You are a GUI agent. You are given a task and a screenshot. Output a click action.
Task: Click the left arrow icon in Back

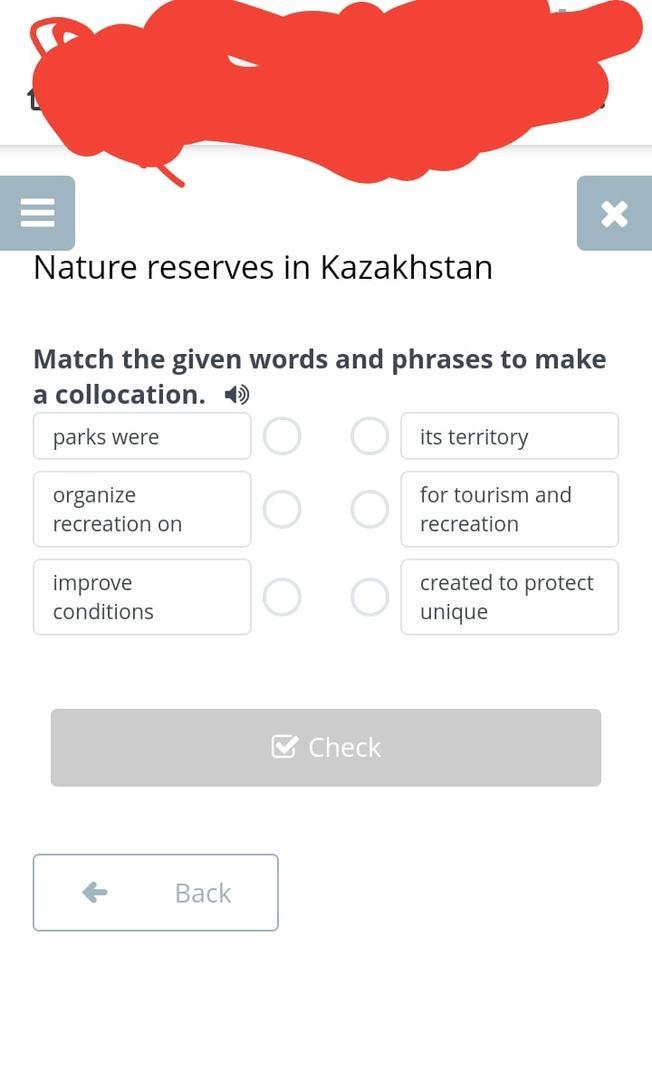pos(95,892)
